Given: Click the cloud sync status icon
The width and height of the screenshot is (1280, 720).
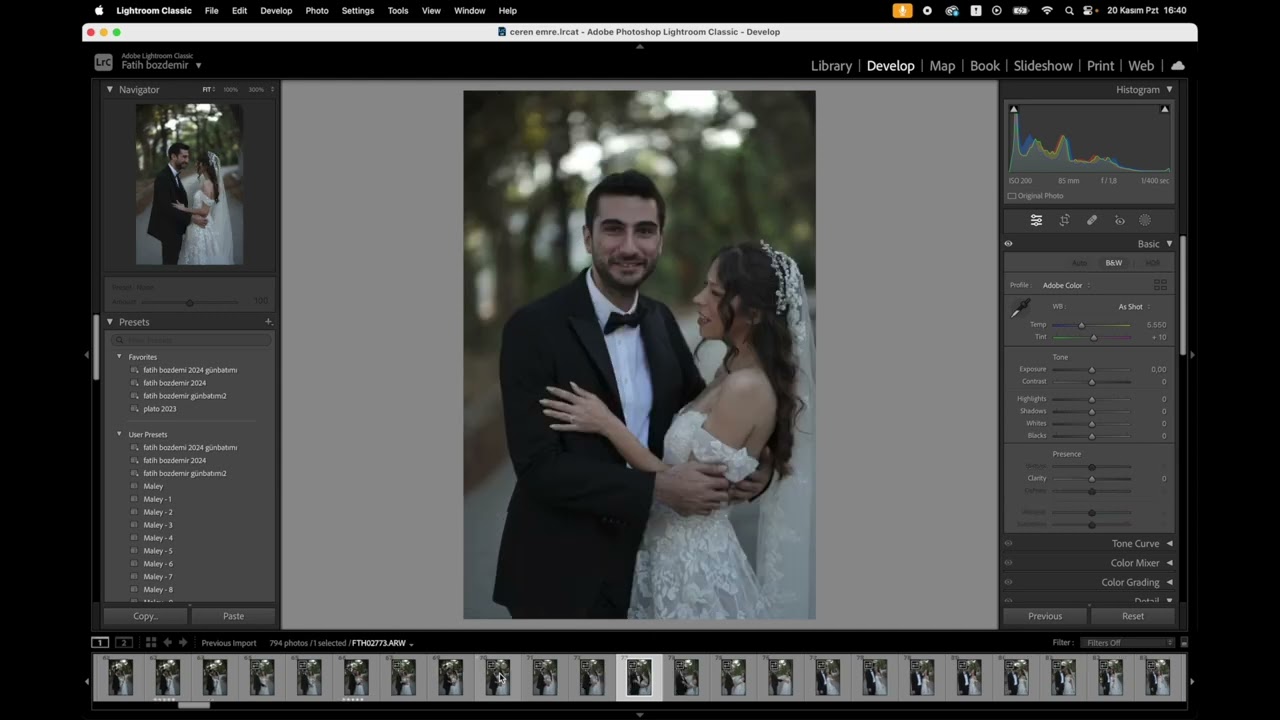Looking at the screenshot, I should (1178, 66).
